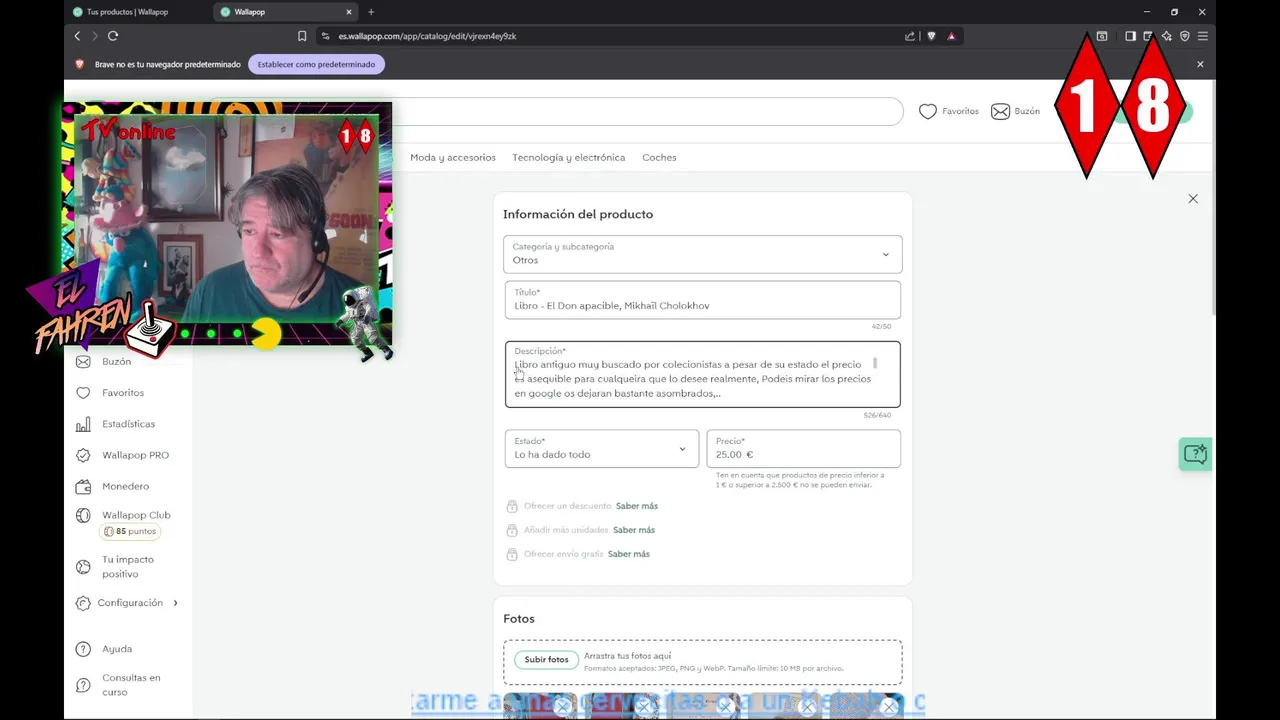The width and height of the screenshot is (1280, 720).
Task: Click the Configuración gear icon
Action: [83, 603]
